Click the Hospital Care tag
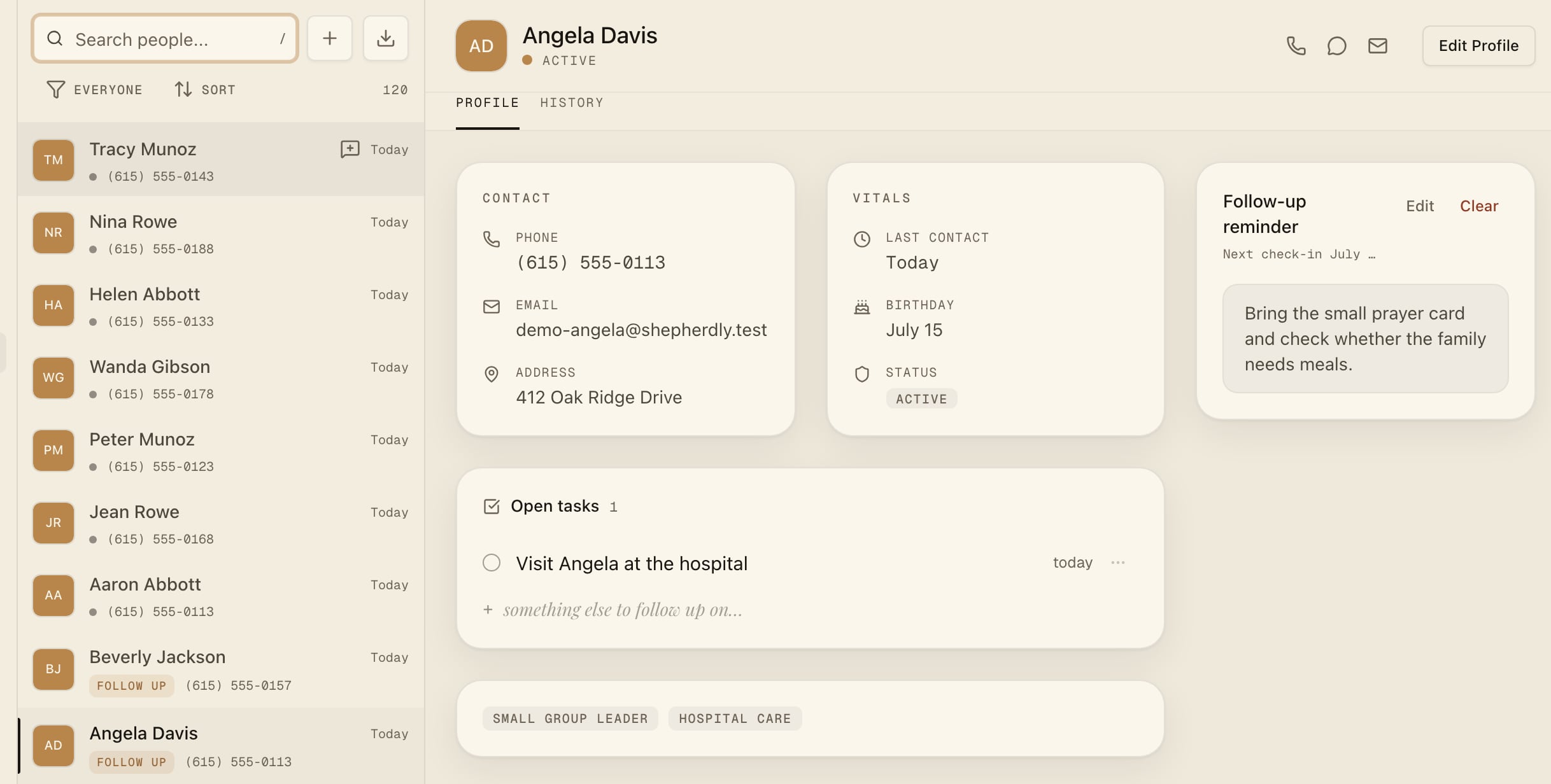The height and width of the screenshot is (784, 1551). point(735,718)
